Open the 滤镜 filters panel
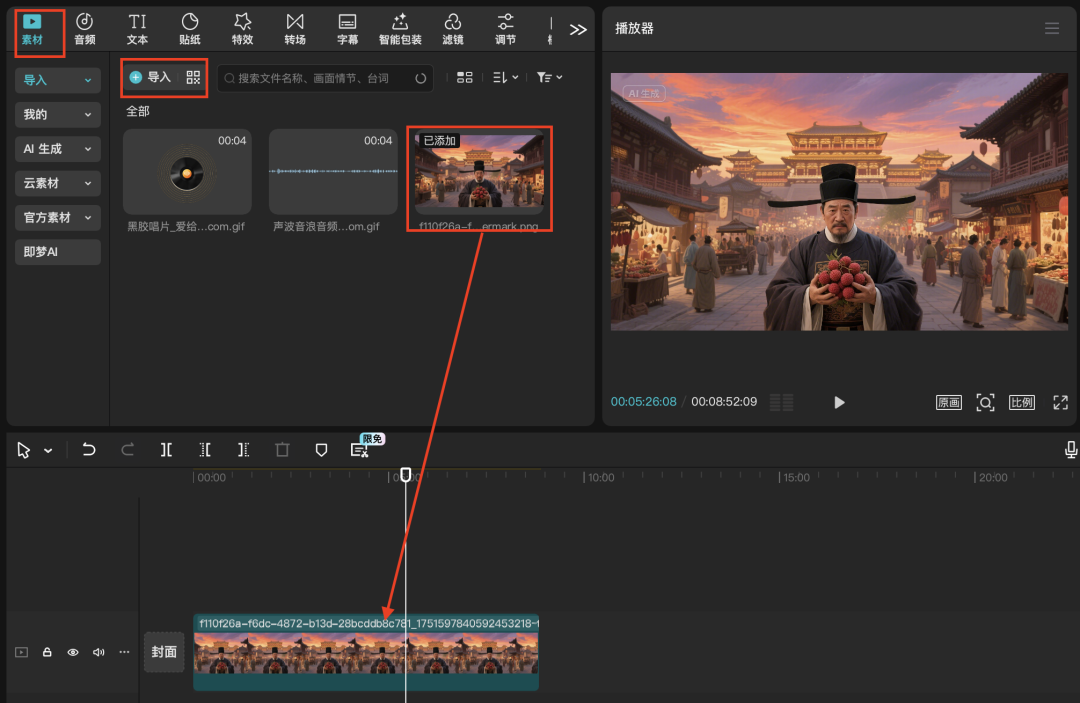Image resolution: width=1080 pixels, height=703 pixels. click(x=452, y=29)
